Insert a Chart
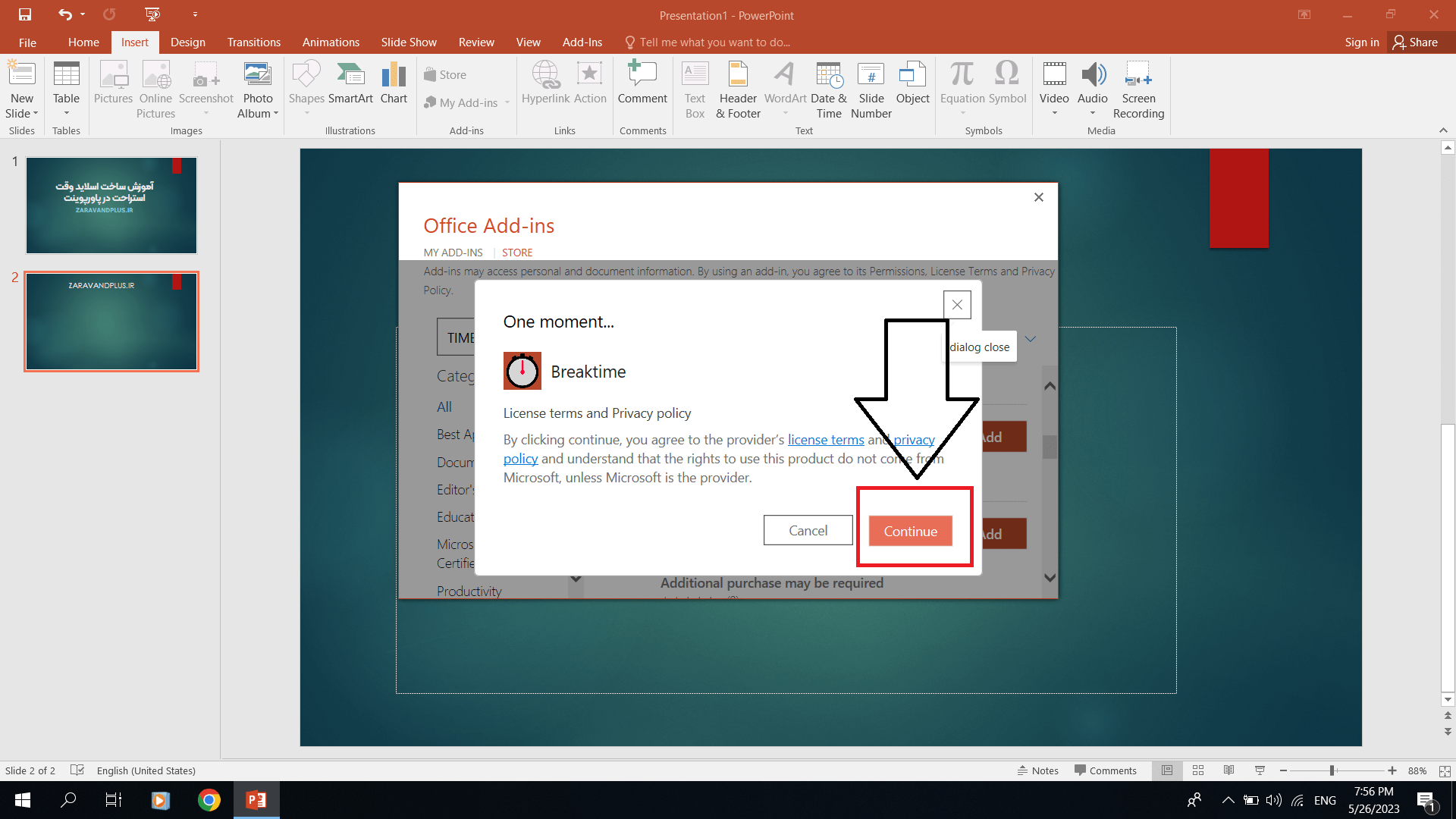Viewport: 1456px width, 819px height. pyautogui.click(x=394, y=83)
